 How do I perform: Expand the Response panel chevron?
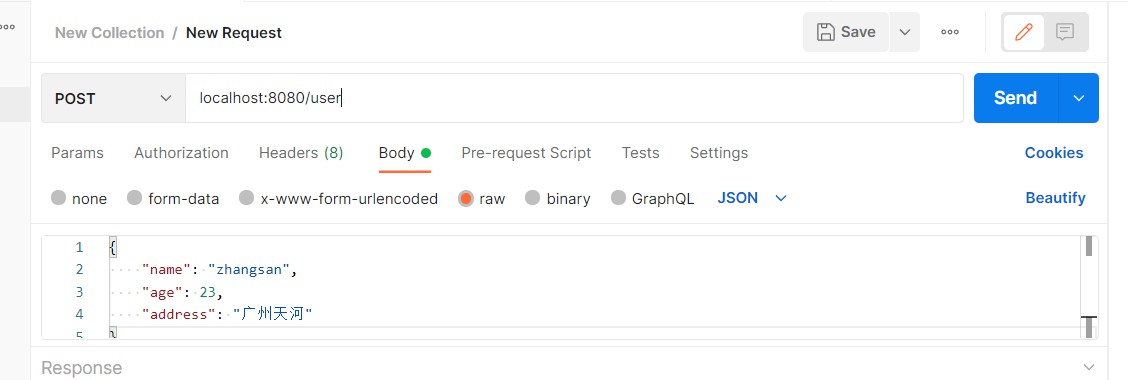(1086, 367)
